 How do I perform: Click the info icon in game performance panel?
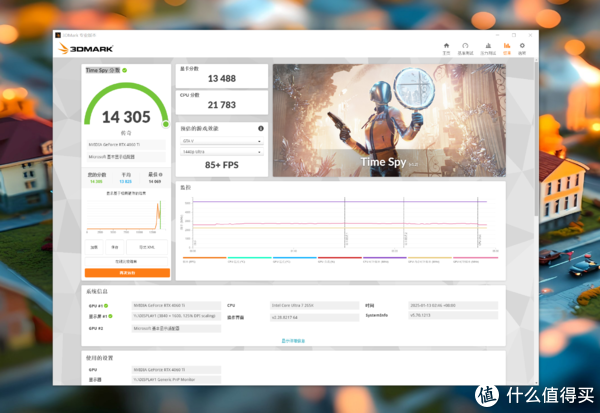262,129
